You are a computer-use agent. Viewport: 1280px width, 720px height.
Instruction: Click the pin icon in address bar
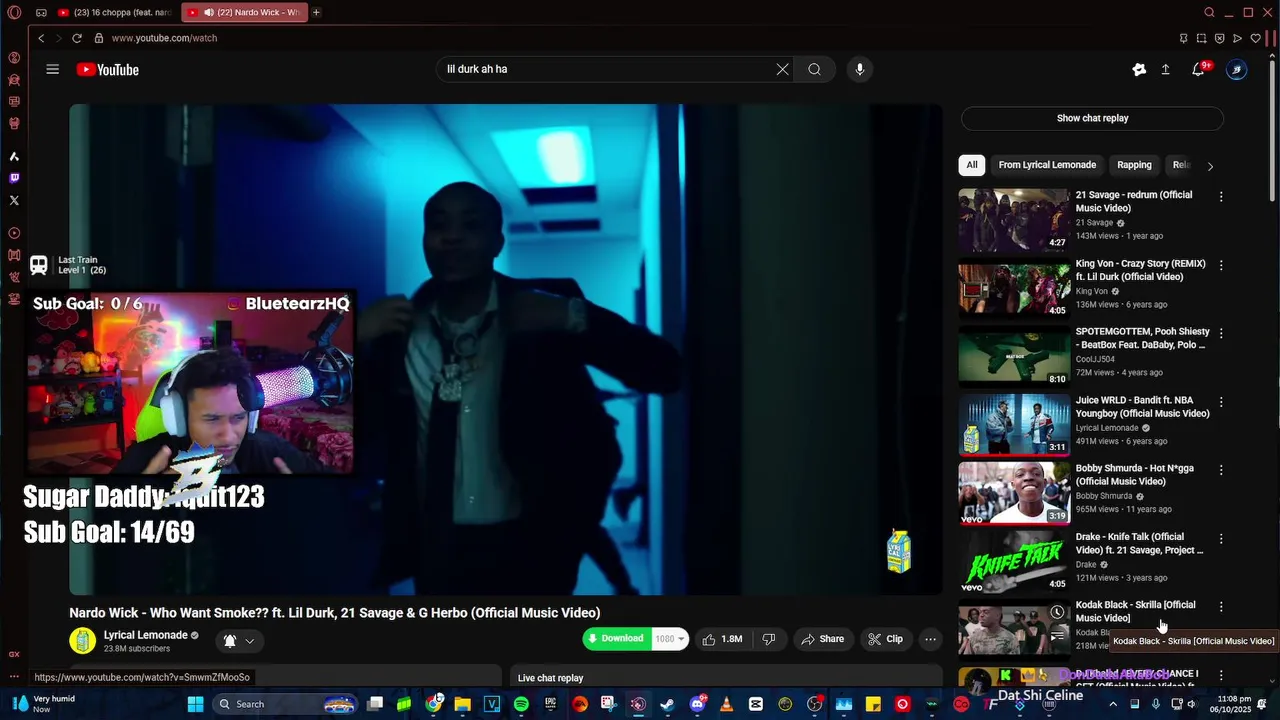1184,38
